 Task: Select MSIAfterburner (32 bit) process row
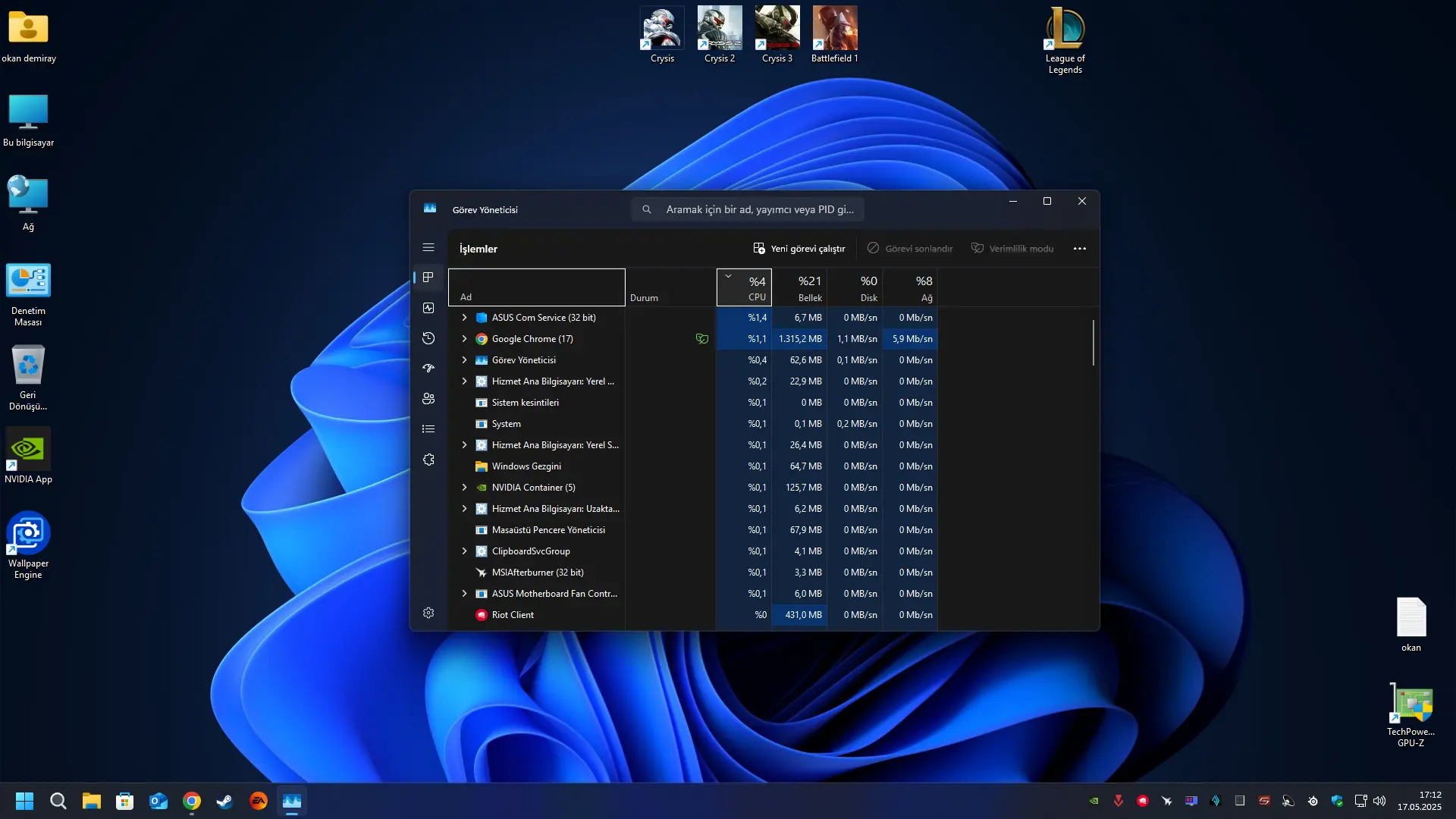(693, 573)
